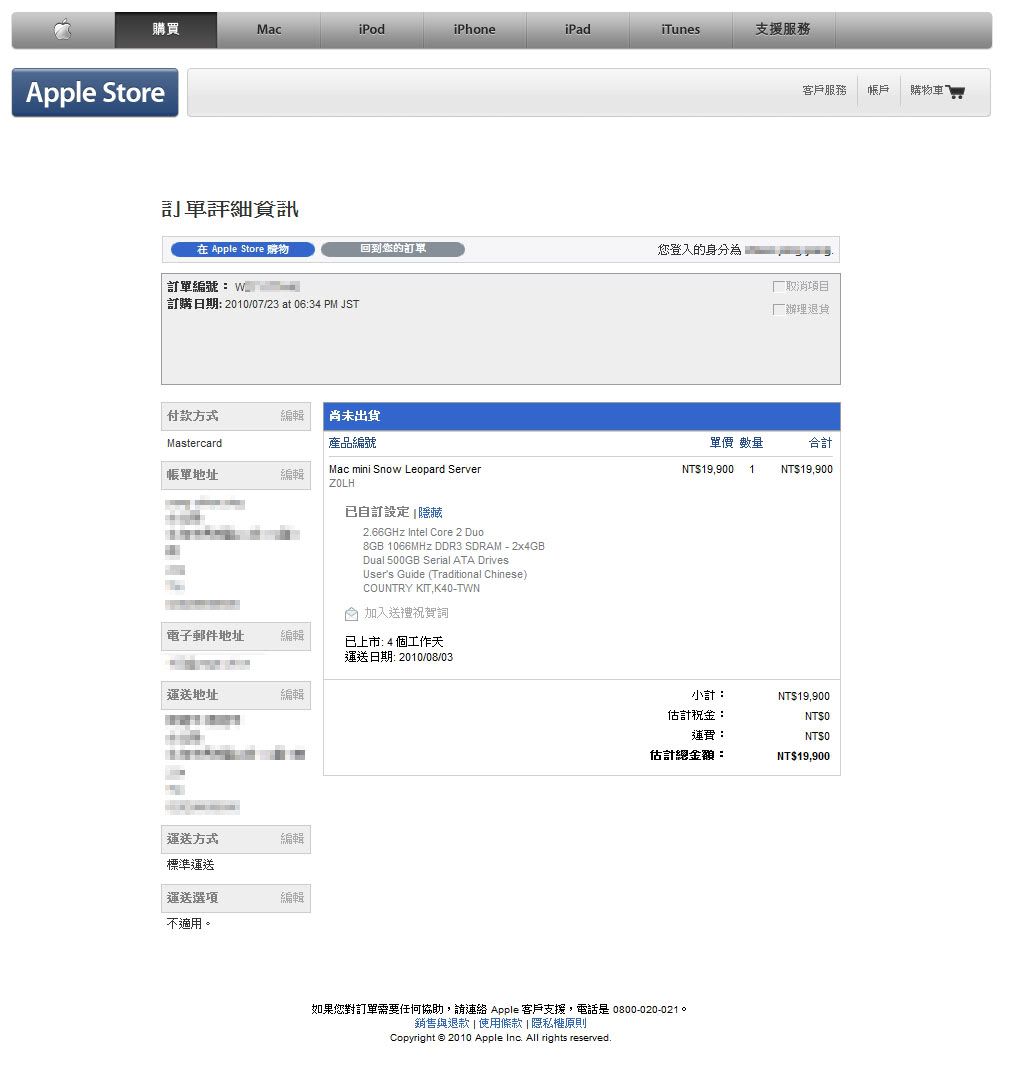1012x1068 pixels.
Task: Edit the 帳單地址 section
Action: 292,474
